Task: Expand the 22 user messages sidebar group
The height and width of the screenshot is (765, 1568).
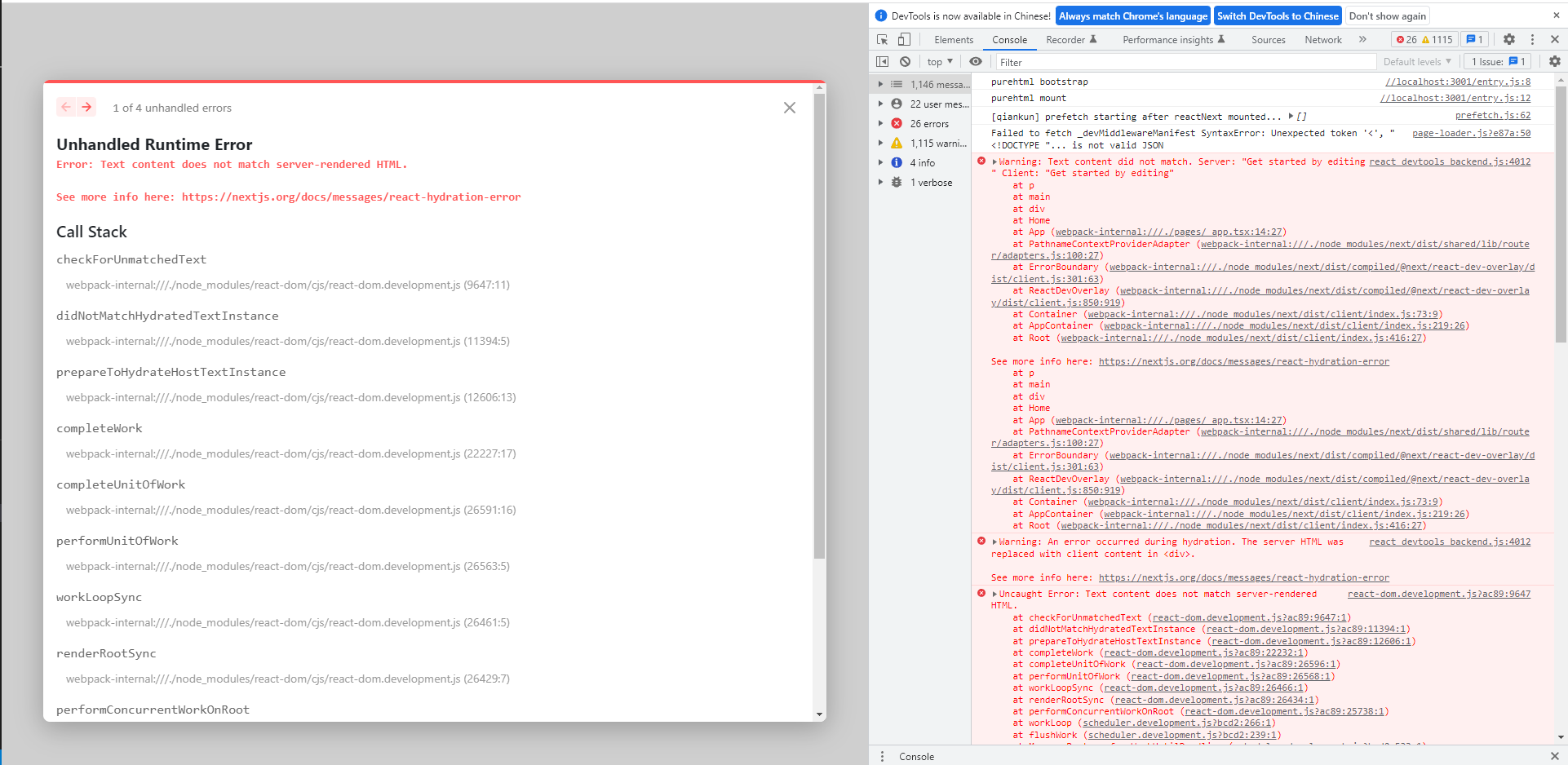Action: (x=880, y=104)
